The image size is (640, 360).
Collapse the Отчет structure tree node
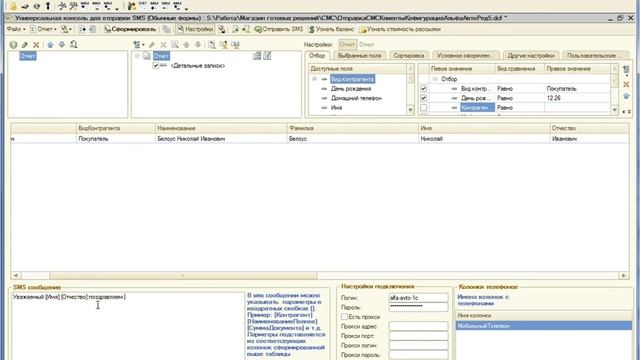pos(138,56)
